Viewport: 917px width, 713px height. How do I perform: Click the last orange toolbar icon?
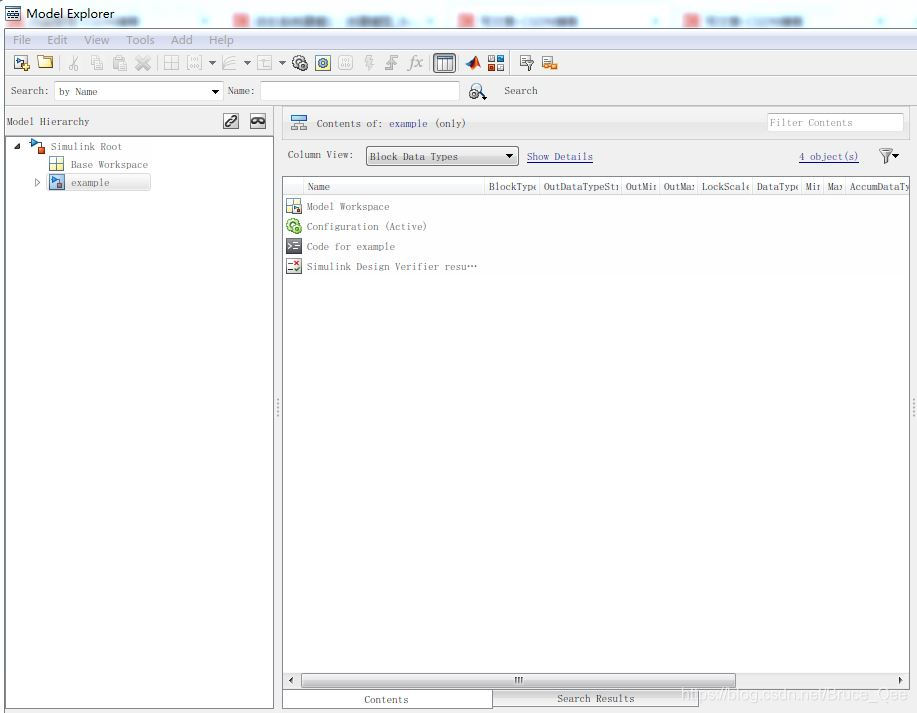point(550,63)
